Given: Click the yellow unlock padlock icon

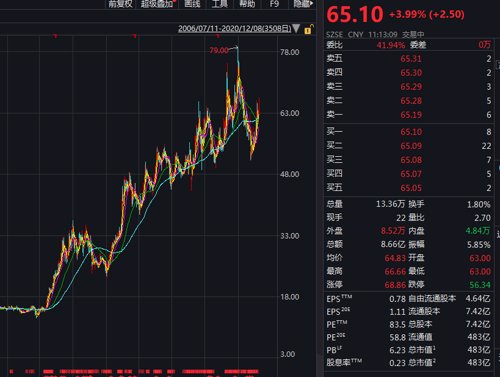Looking at the screenshot, I should coord(309,29).
